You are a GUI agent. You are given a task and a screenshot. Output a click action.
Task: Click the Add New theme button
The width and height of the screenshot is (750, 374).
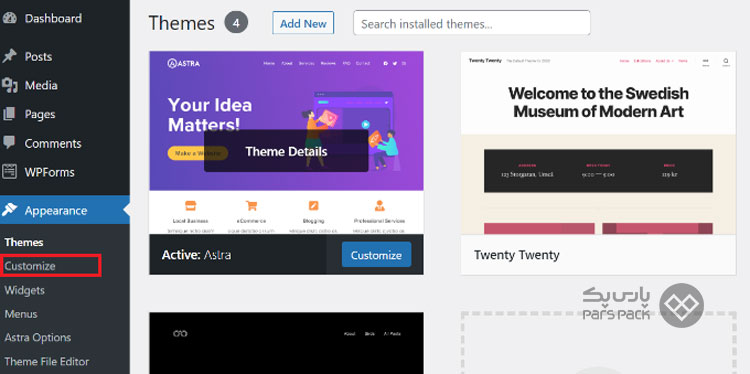pyautogui.click(x=303, y=23)
